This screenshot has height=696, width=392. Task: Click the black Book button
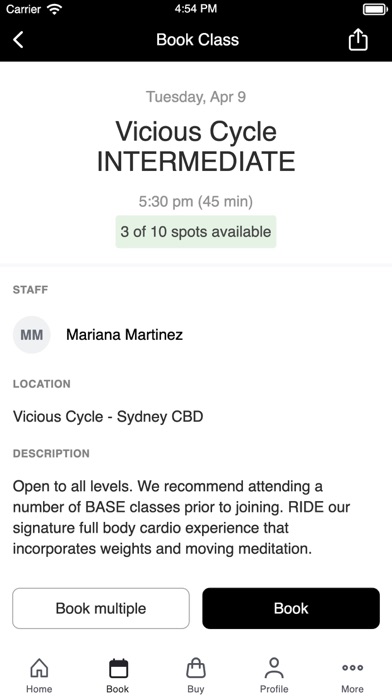pyautogui.click(x=291, y=608)
